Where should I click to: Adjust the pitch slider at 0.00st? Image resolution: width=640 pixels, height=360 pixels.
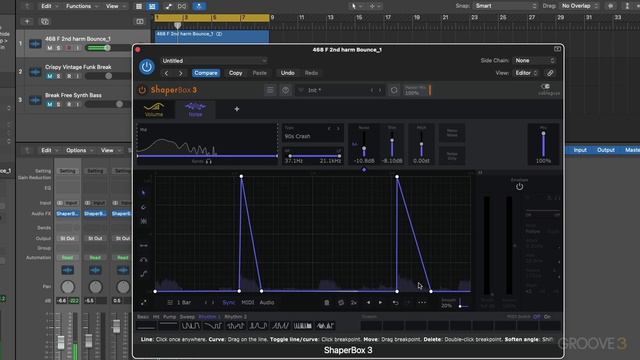[421, 144]
